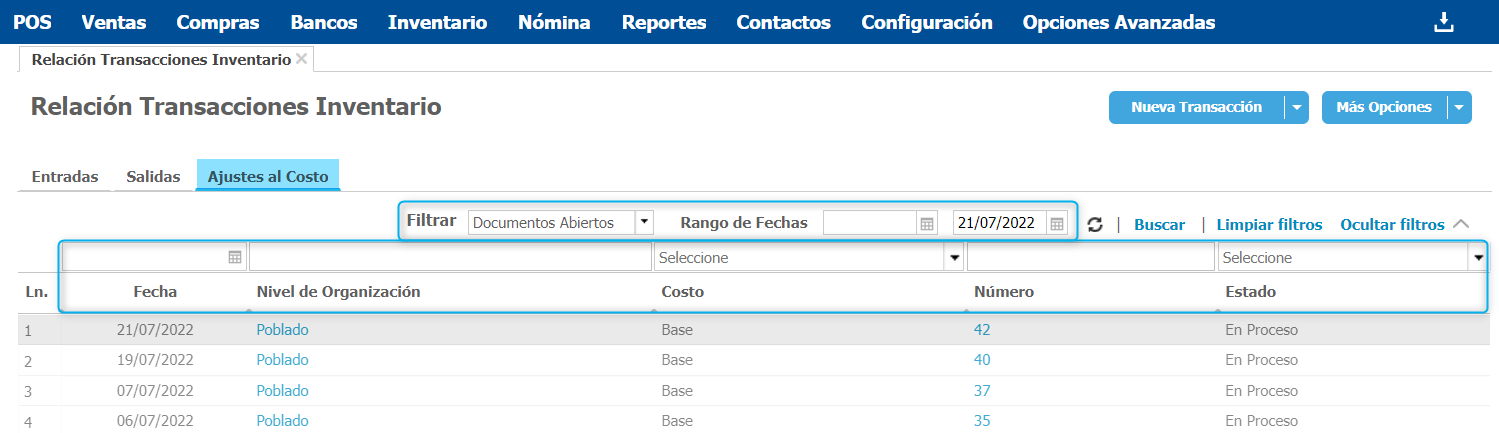
Task: Open the Reportes menu
Action: tap(663, 22)
